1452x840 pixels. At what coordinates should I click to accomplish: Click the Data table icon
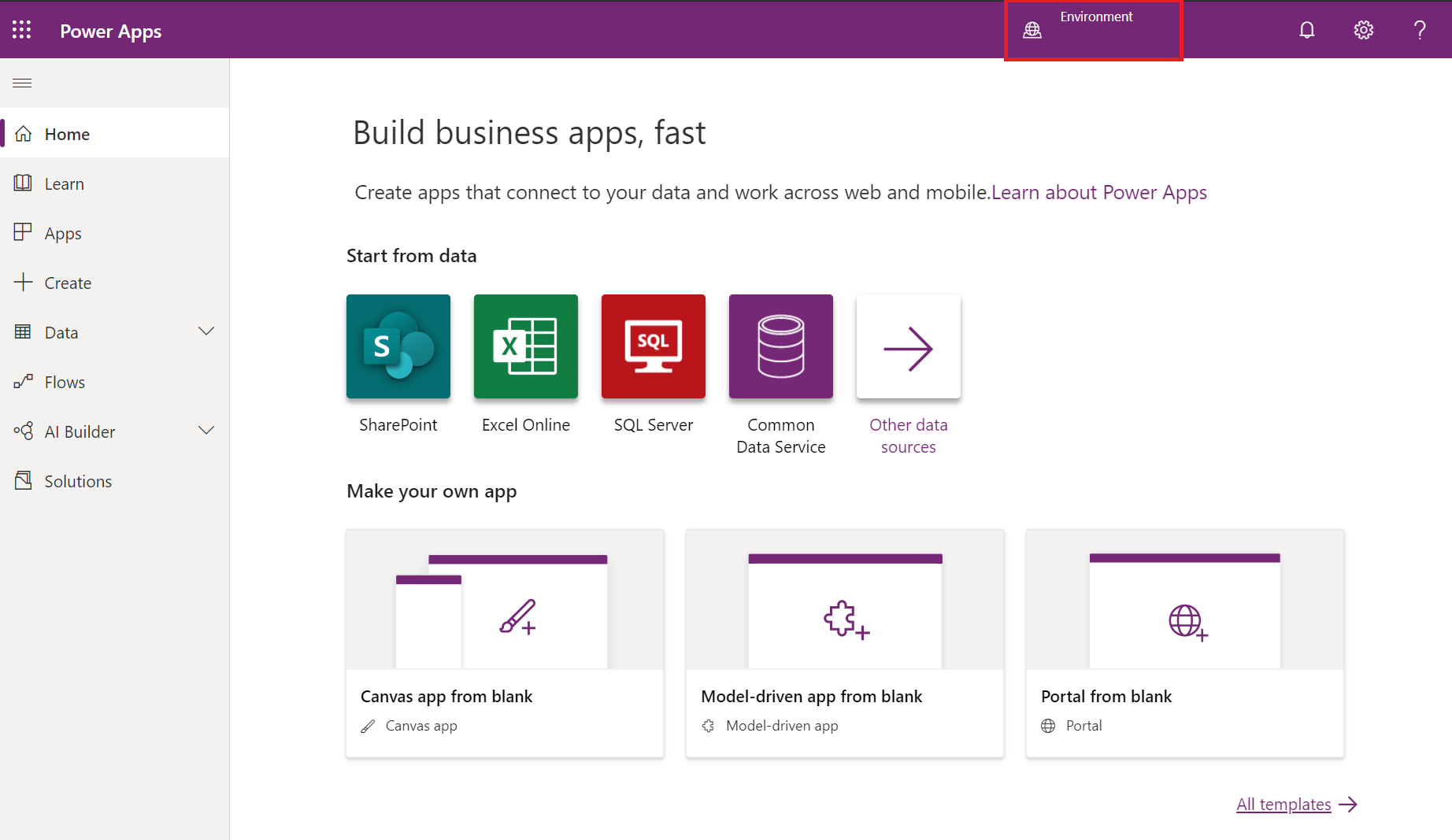[24, 331]
